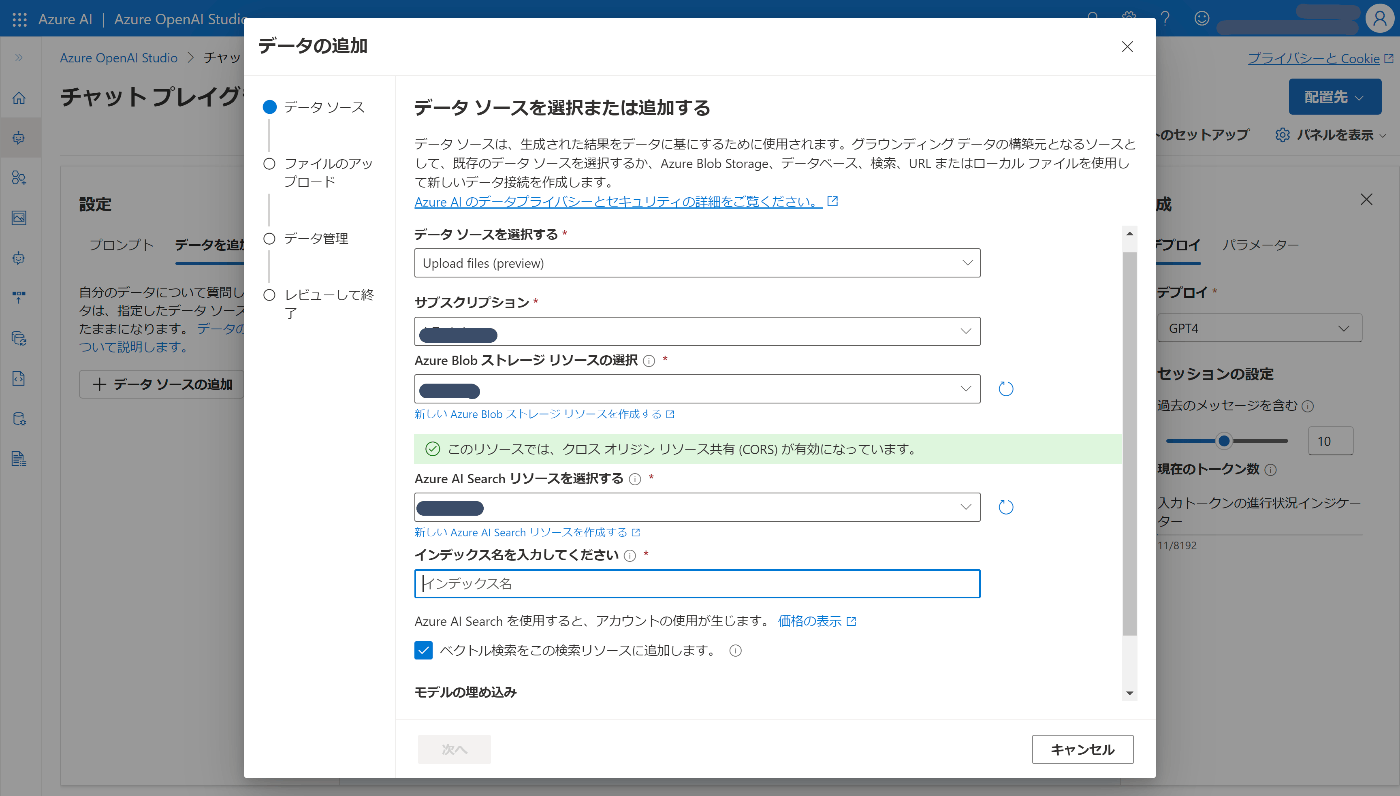Open 新しい Azure Blob ストレージ リソースを作成する link

[544, 414]
